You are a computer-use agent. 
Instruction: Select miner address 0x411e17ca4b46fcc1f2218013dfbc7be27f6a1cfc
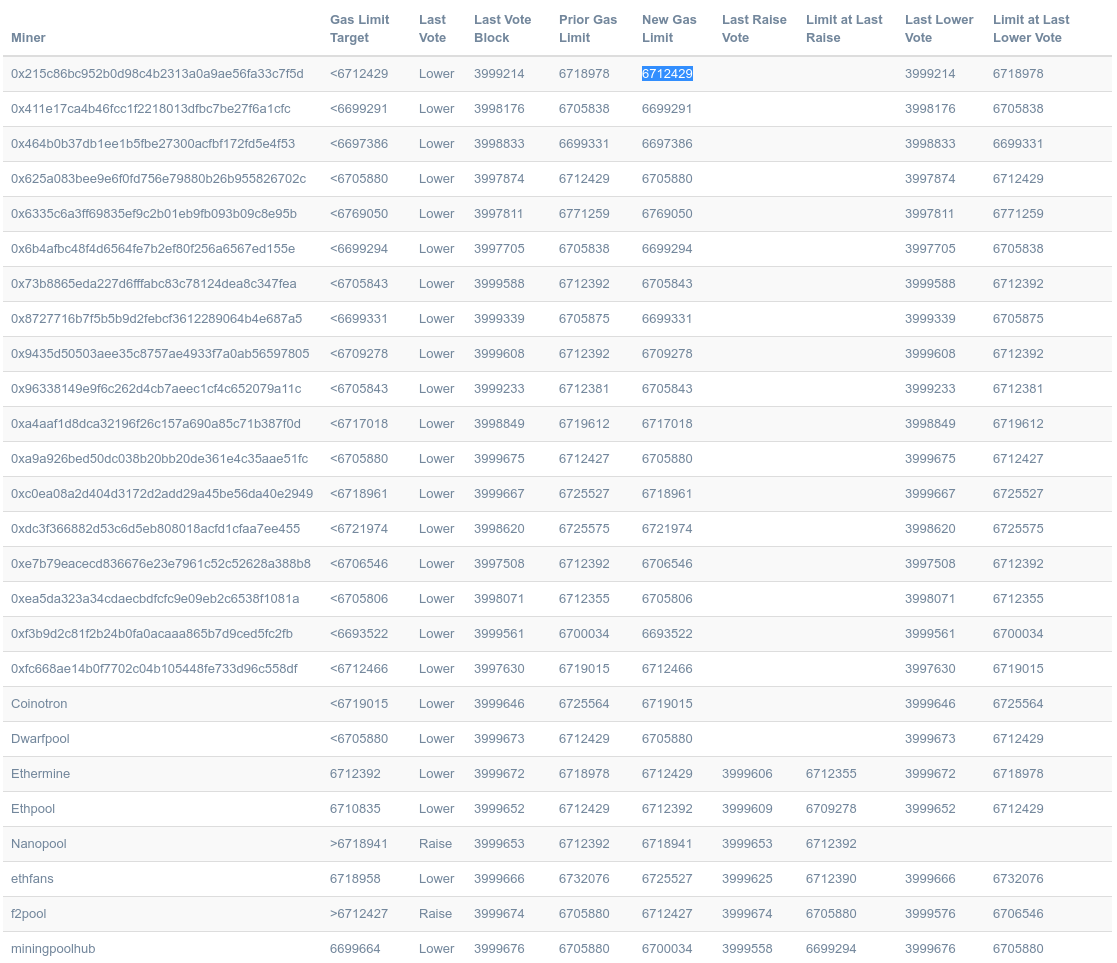tap(150, 108)
